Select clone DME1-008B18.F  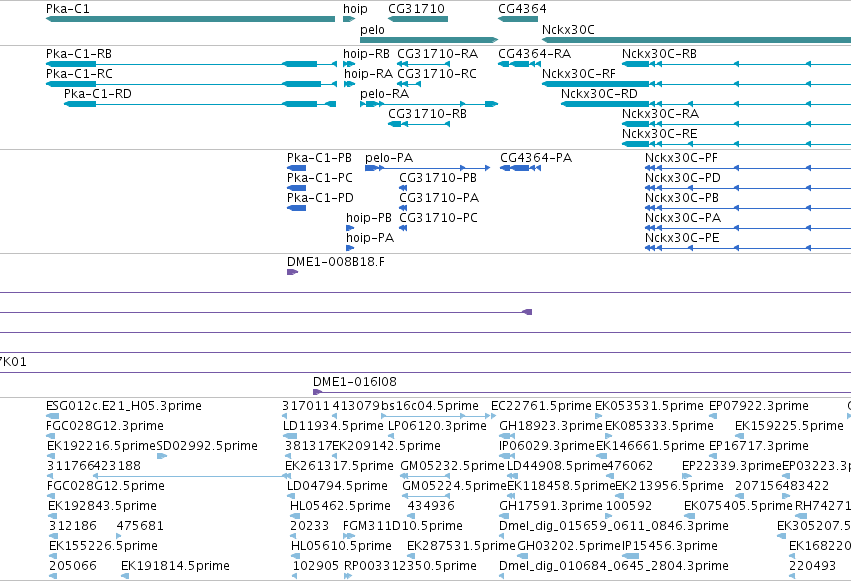(293, 272)
